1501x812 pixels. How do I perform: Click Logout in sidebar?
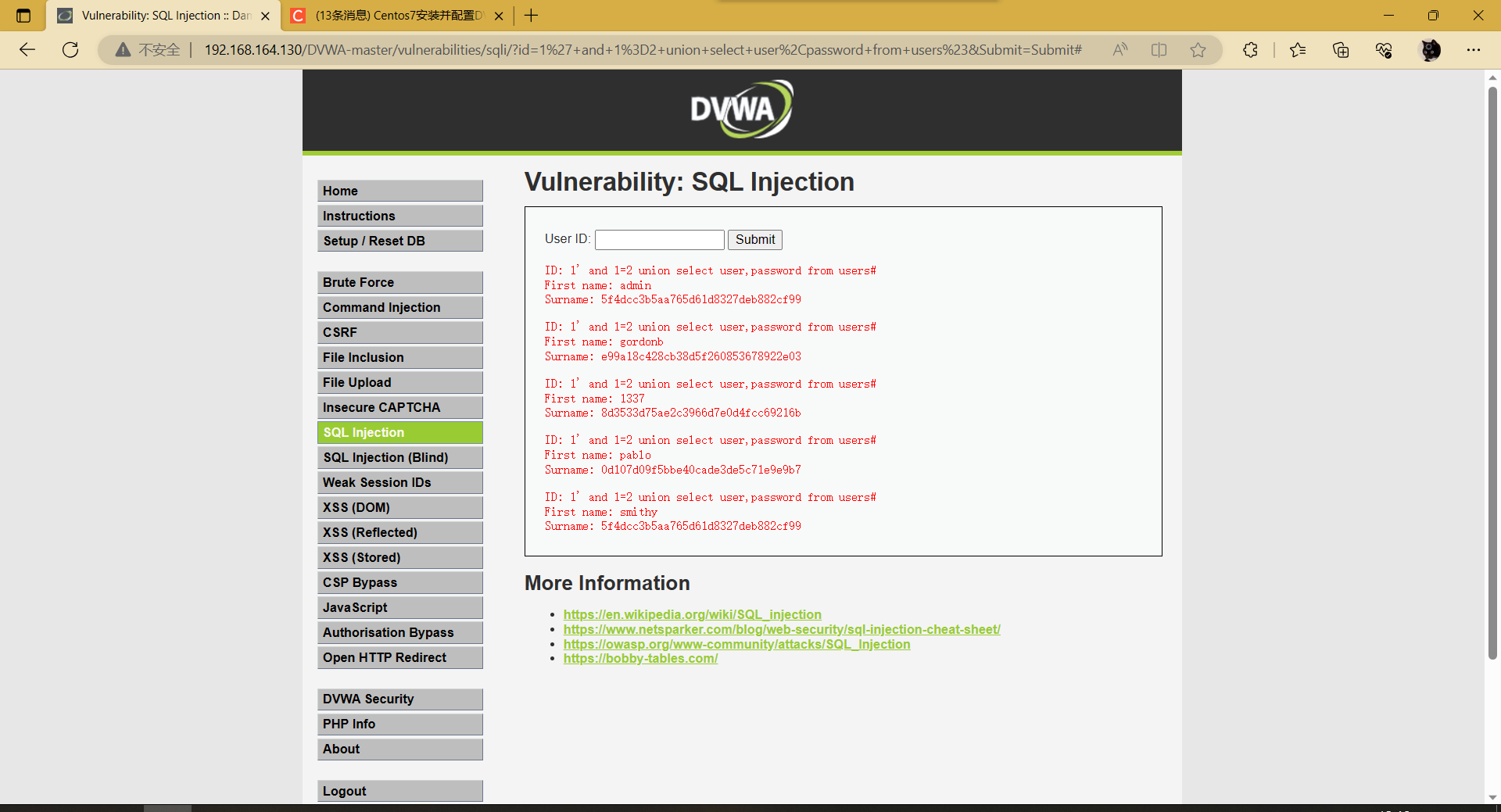click(x=400, y=791)
